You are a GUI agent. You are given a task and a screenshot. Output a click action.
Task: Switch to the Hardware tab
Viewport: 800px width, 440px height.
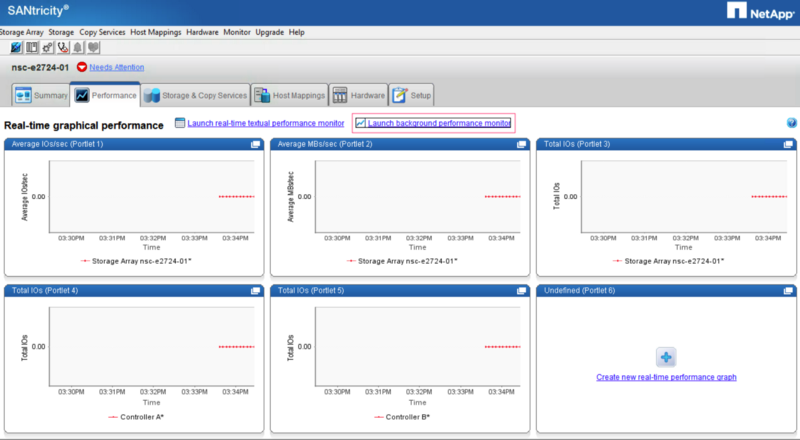358,96
